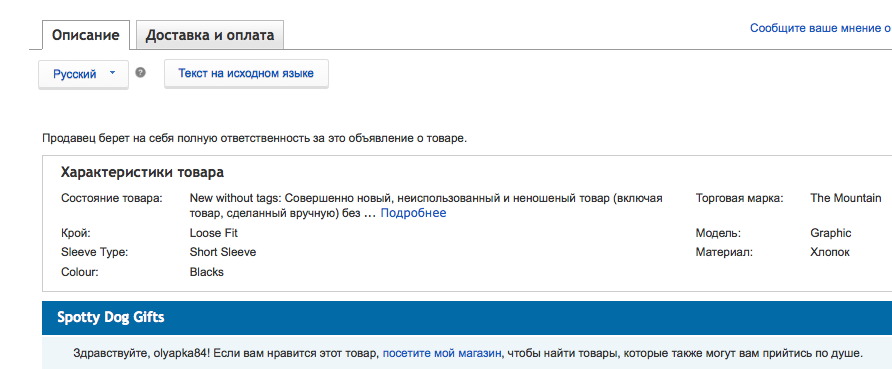Click the question mark help icon
Screen dimensions: 892x369
click(x=141, y=73)
